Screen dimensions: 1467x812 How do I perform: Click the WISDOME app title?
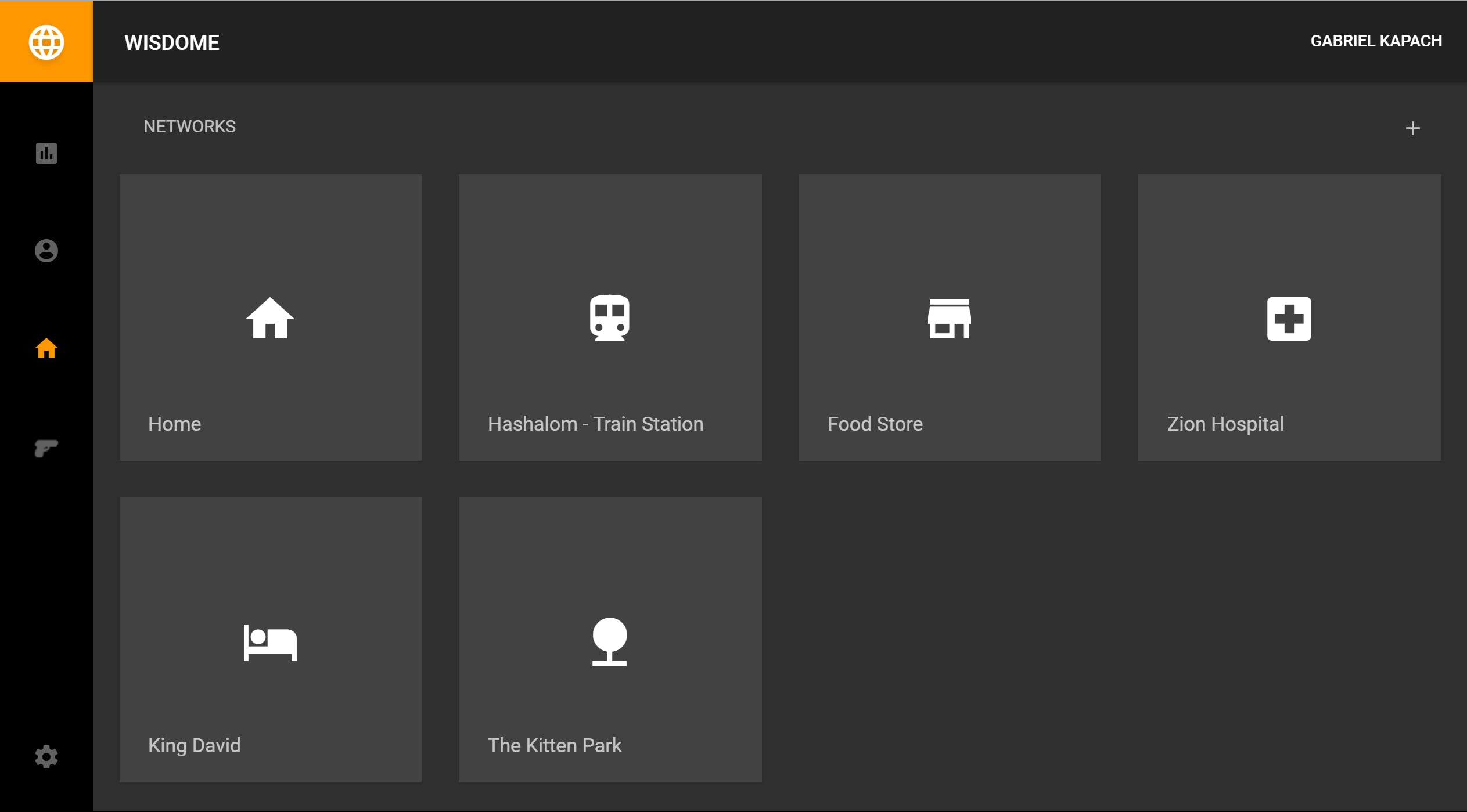click(172, 42)
